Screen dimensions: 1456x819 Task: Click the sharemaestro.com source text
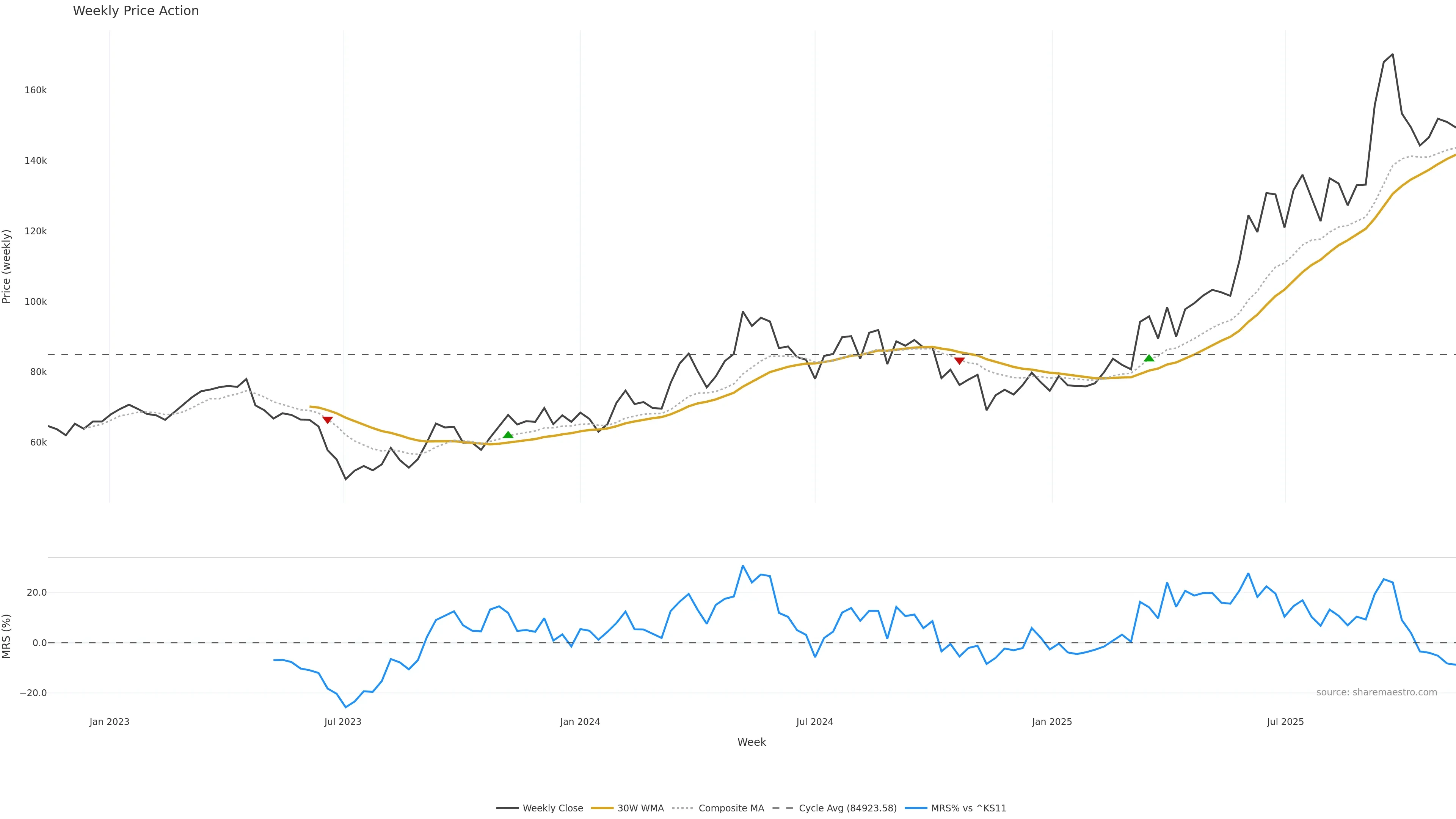1376,692
